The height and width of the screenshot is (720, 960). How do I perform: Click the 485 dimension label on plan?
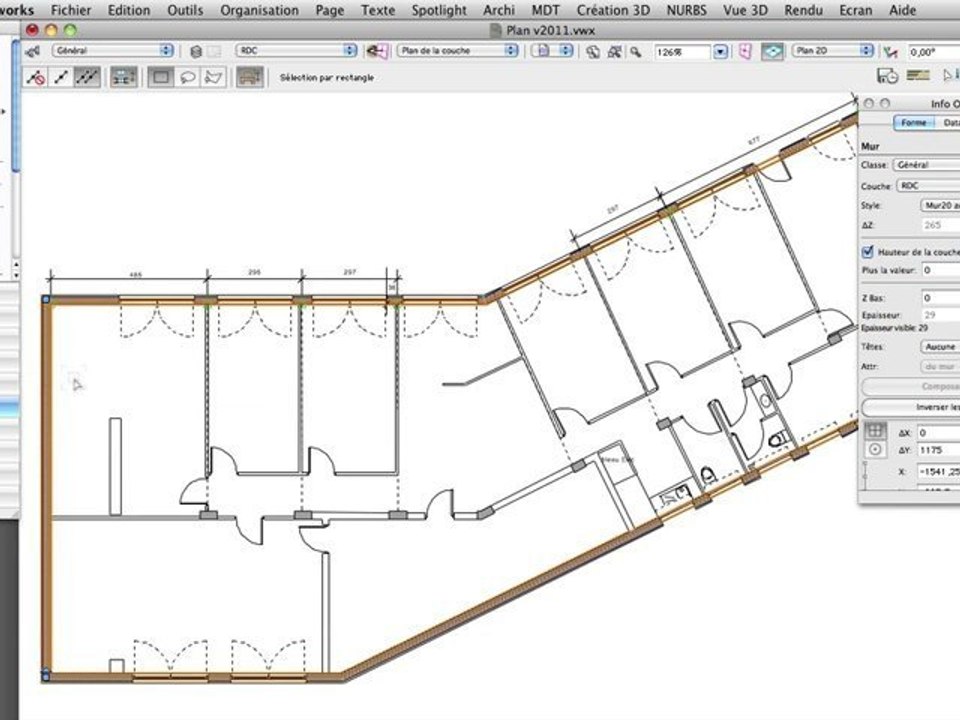pyautogui.click(x=136, y=274)
